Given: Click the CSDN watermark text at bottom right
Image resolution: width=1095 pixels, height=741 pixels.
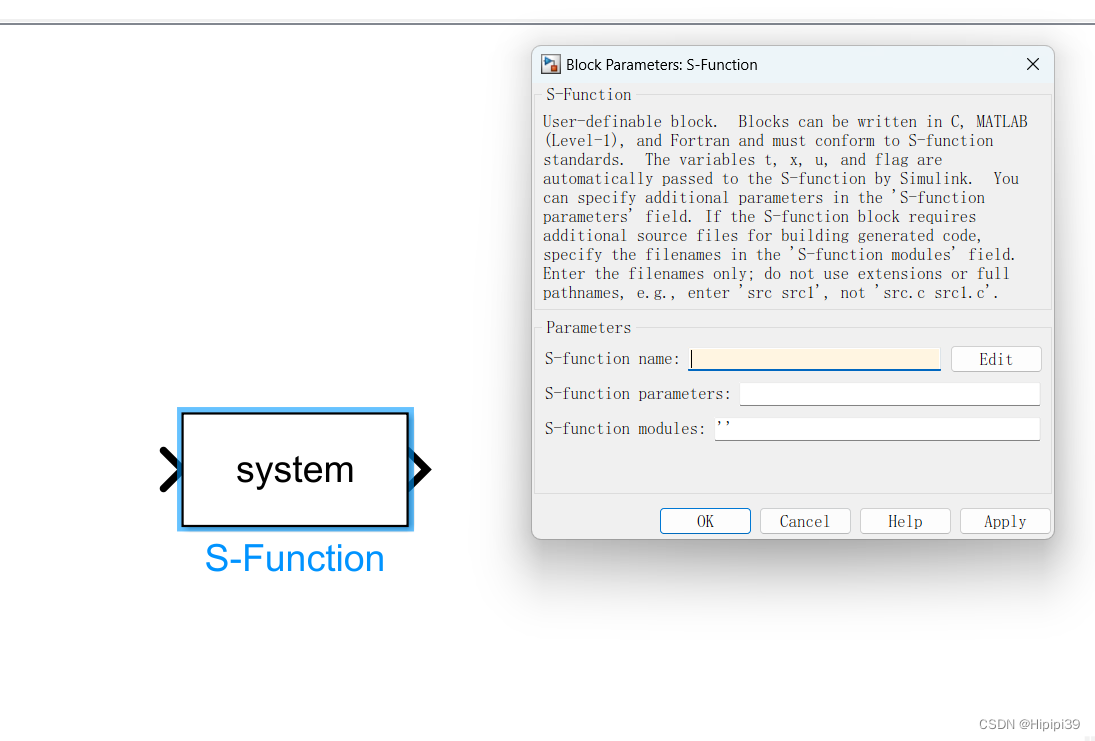Looking at the screenshot, I should pos(1027,723).
